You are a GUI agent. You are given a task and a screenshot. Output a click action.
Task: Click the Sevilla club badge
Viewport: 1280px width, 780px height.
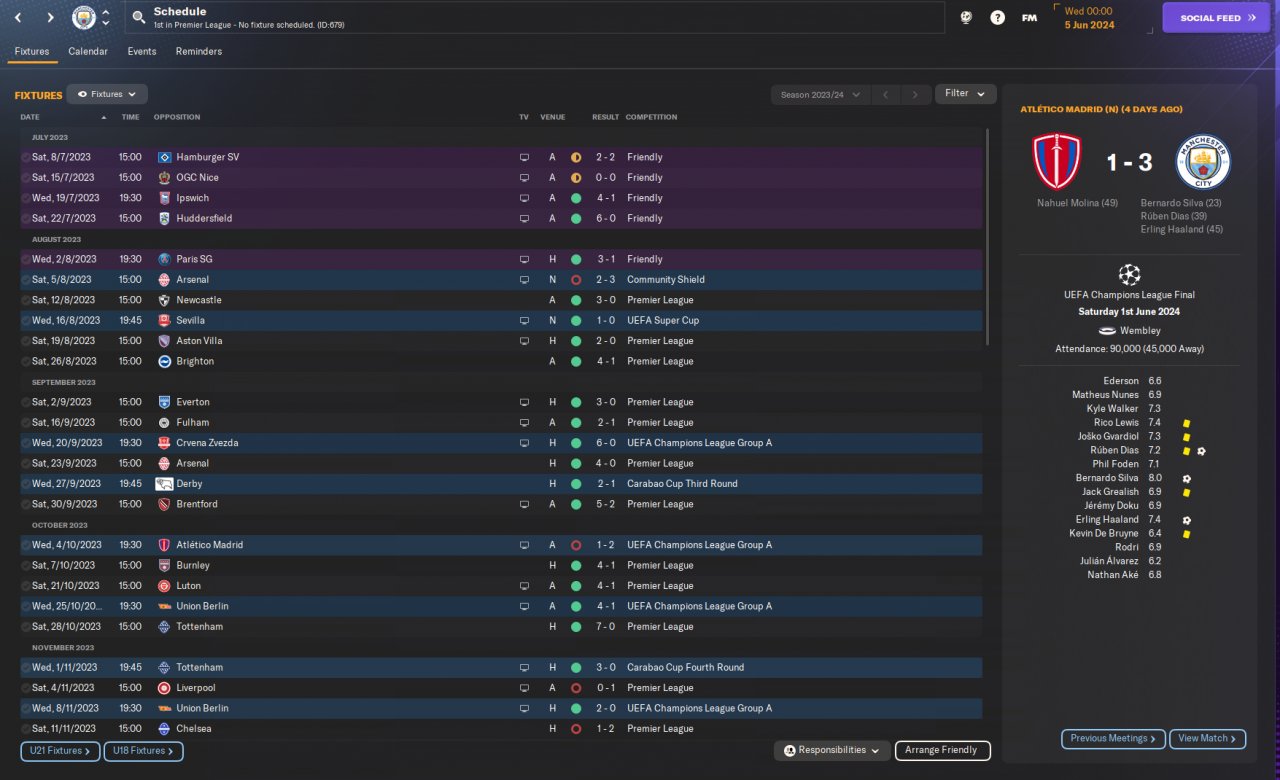click(x=165, y=321)
